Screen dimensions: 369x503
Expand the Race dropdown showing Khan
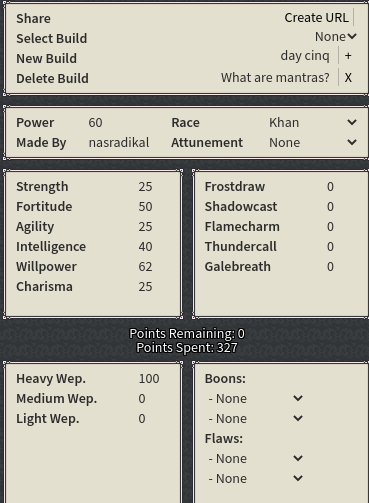tap(313, 123)
